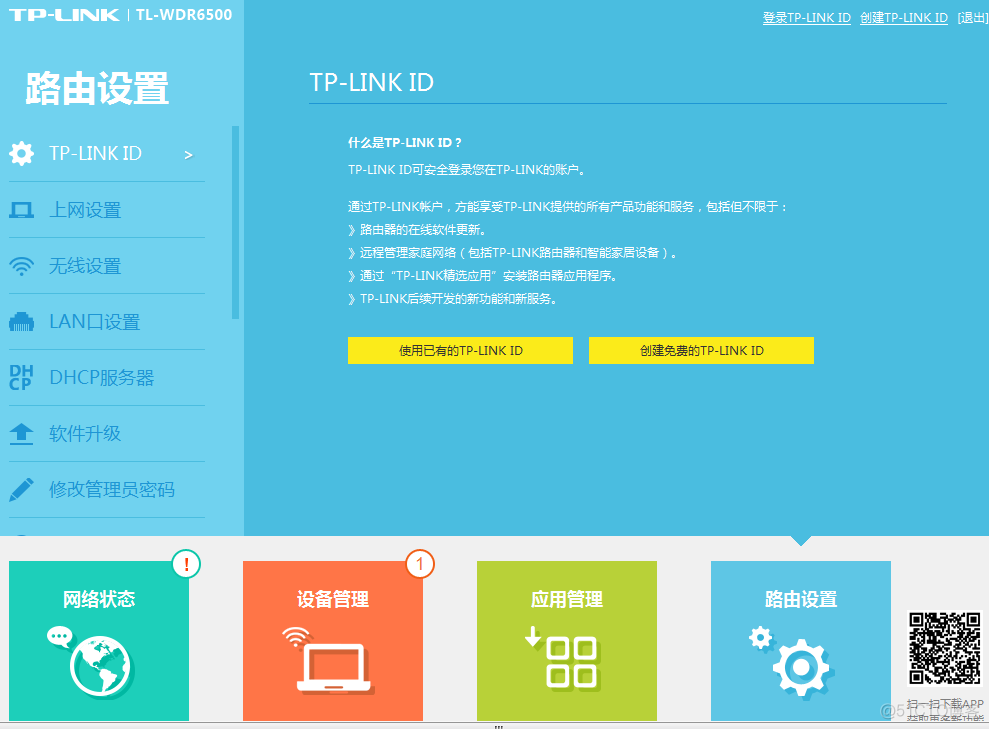This screenshot has width=989, height=729.
Task: Click the 后续开发的新功能和新服务 bullet line
Action: click(453, 299)
